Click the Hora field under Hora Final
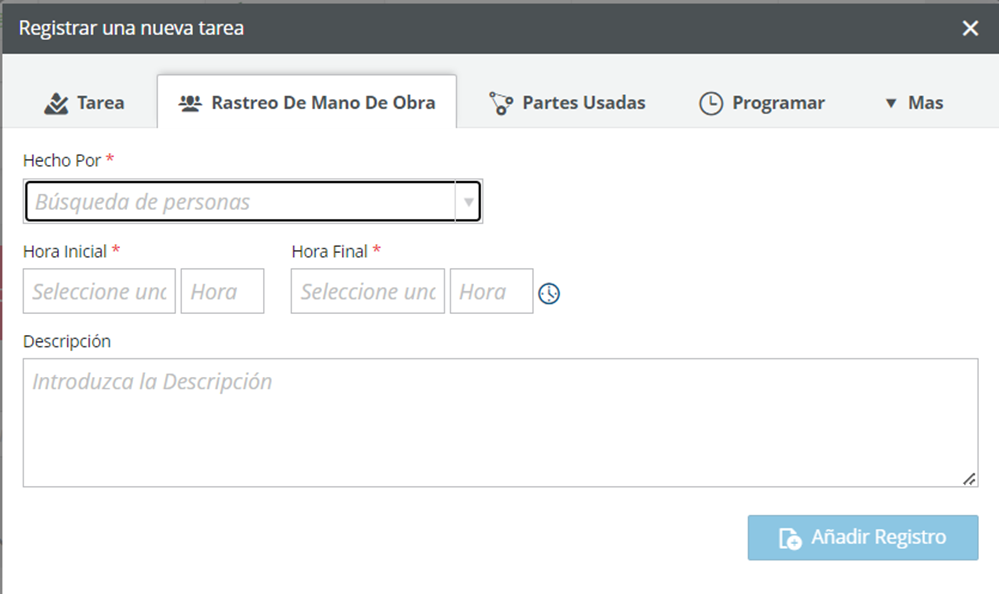1000x594 pixels. click(492, 291)
